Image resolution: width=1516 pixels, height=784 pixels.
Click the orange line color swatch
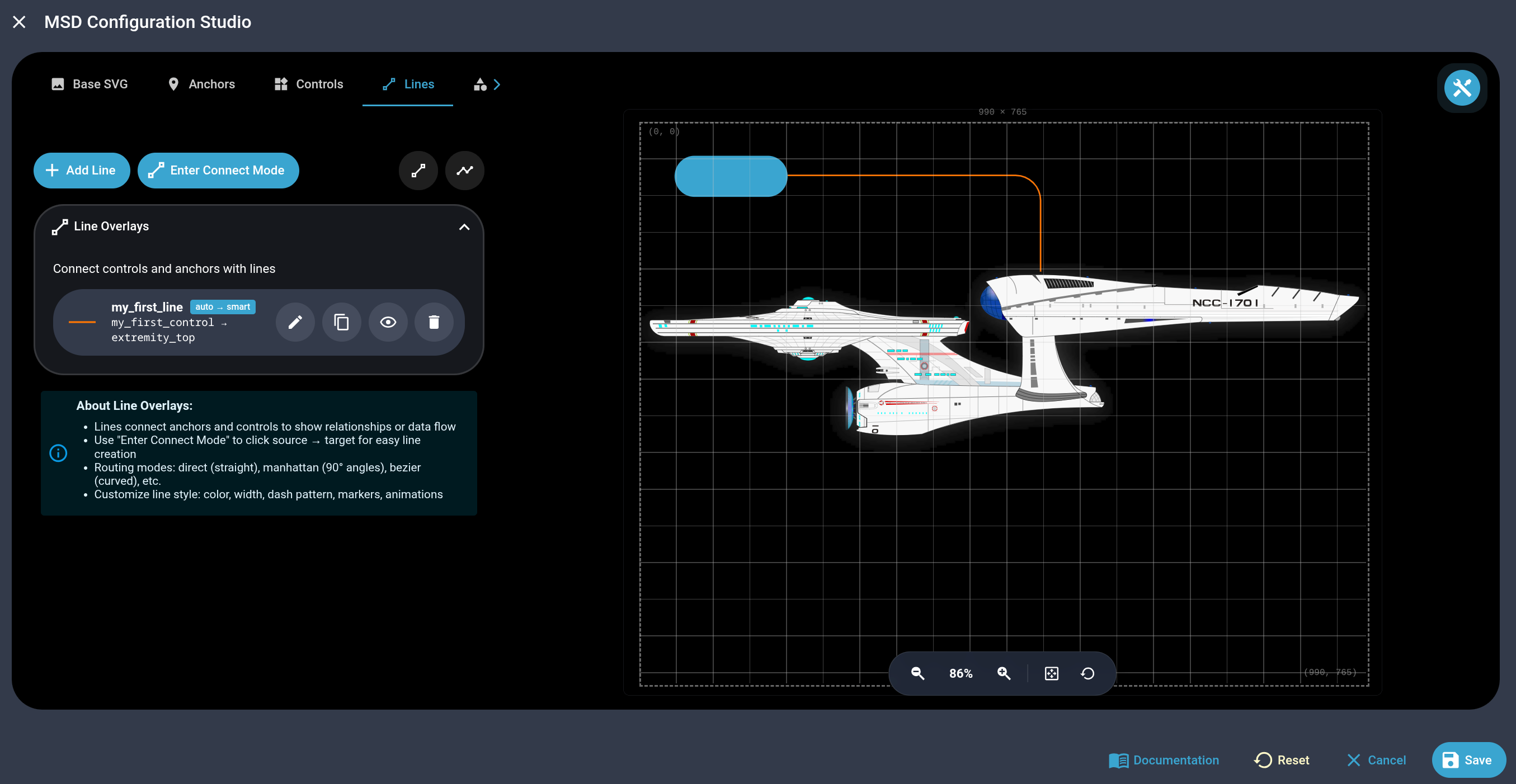click(82, 322)
